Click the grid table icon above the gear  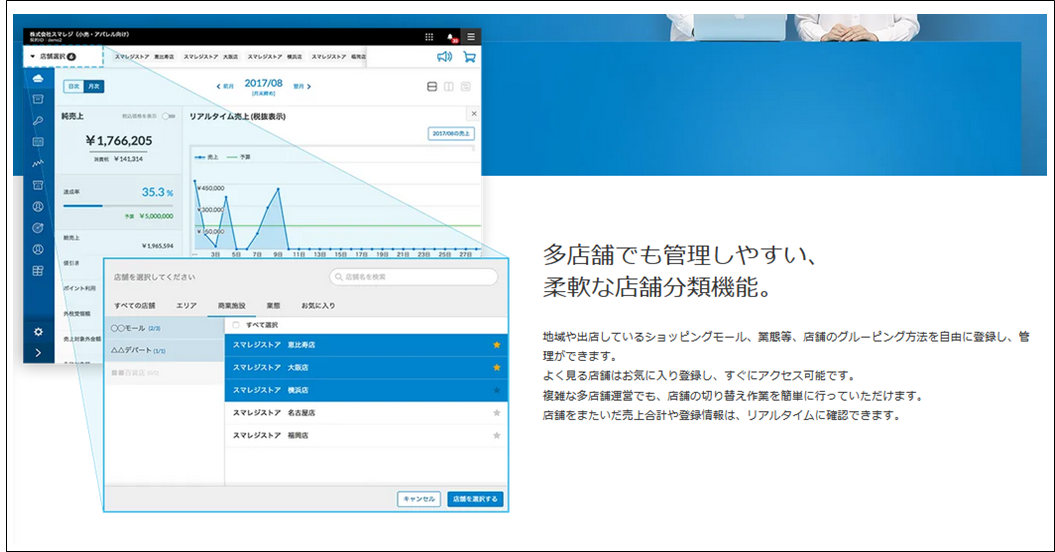pos(38,271)
